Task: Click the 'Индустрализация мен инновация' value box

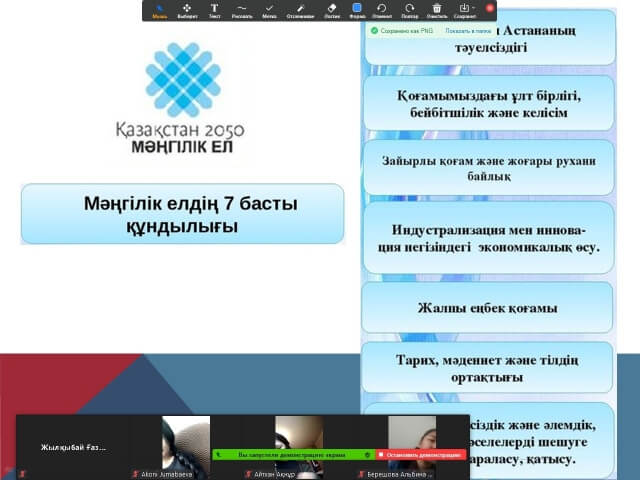Action: tap(488, 238)
